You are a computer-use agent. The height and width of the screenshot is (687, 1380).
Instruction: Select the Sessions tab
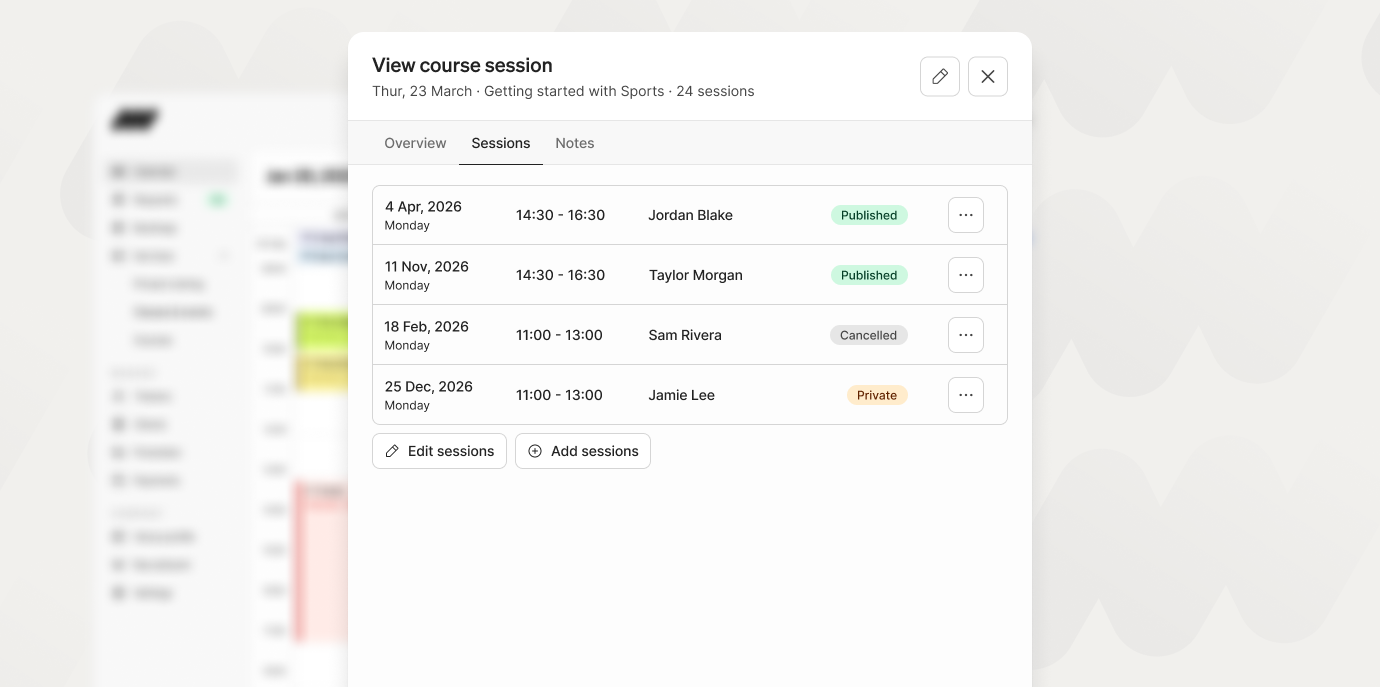[x=501, y=143]
